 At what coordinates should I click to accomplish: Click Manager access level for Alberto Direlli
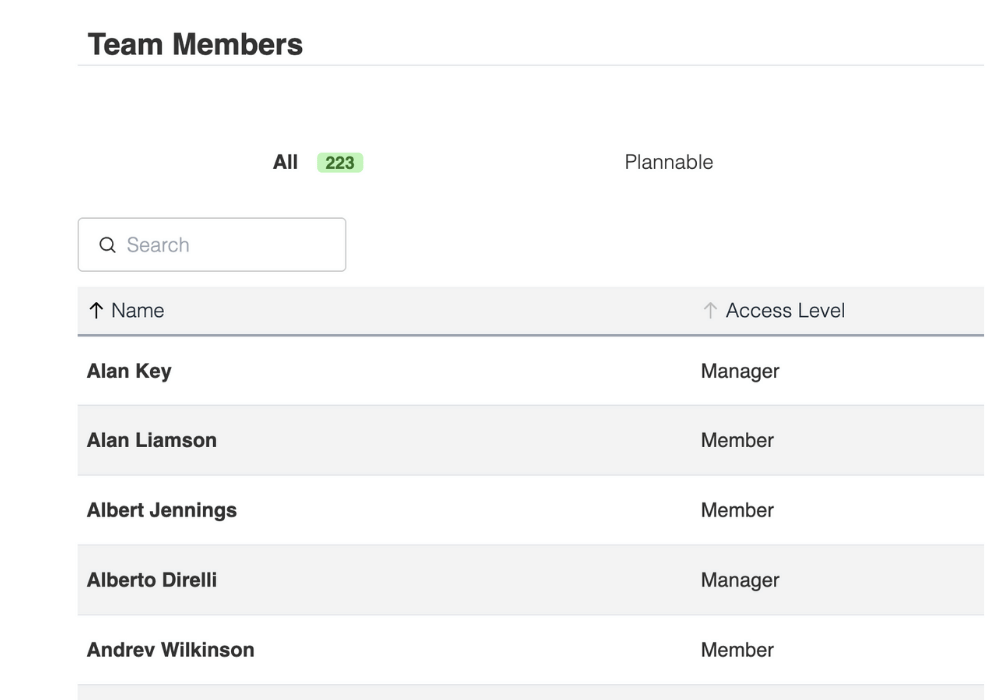[740, 580]
